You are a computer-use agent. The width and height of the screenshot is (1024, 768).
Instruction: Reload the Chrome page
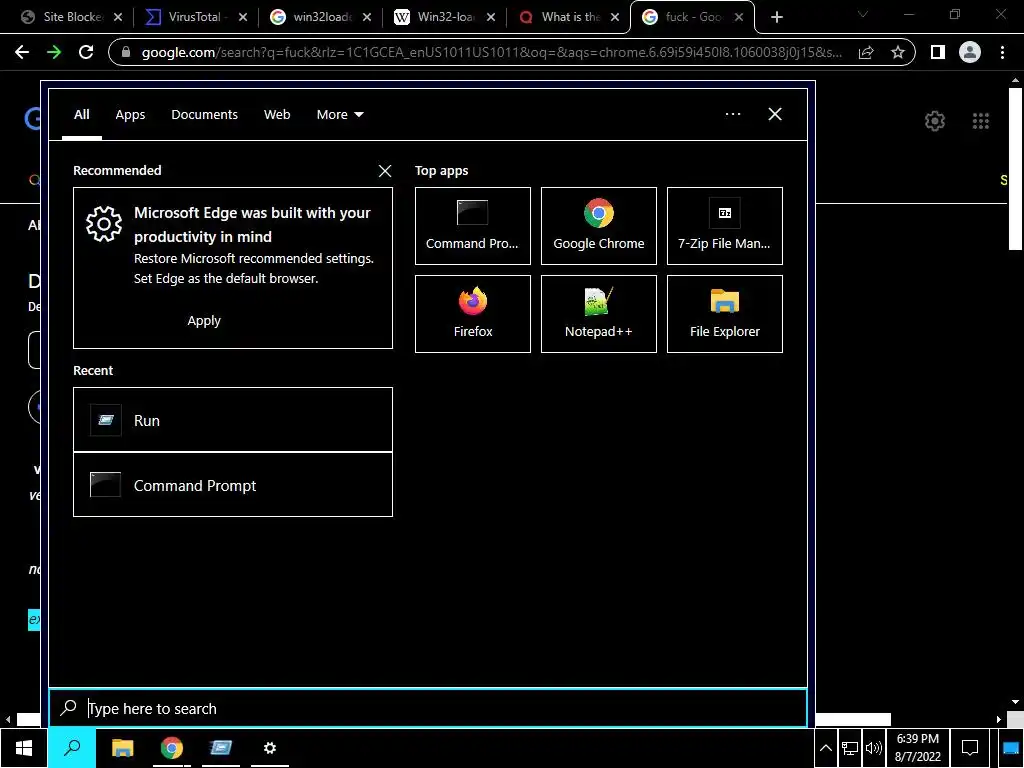86,52
